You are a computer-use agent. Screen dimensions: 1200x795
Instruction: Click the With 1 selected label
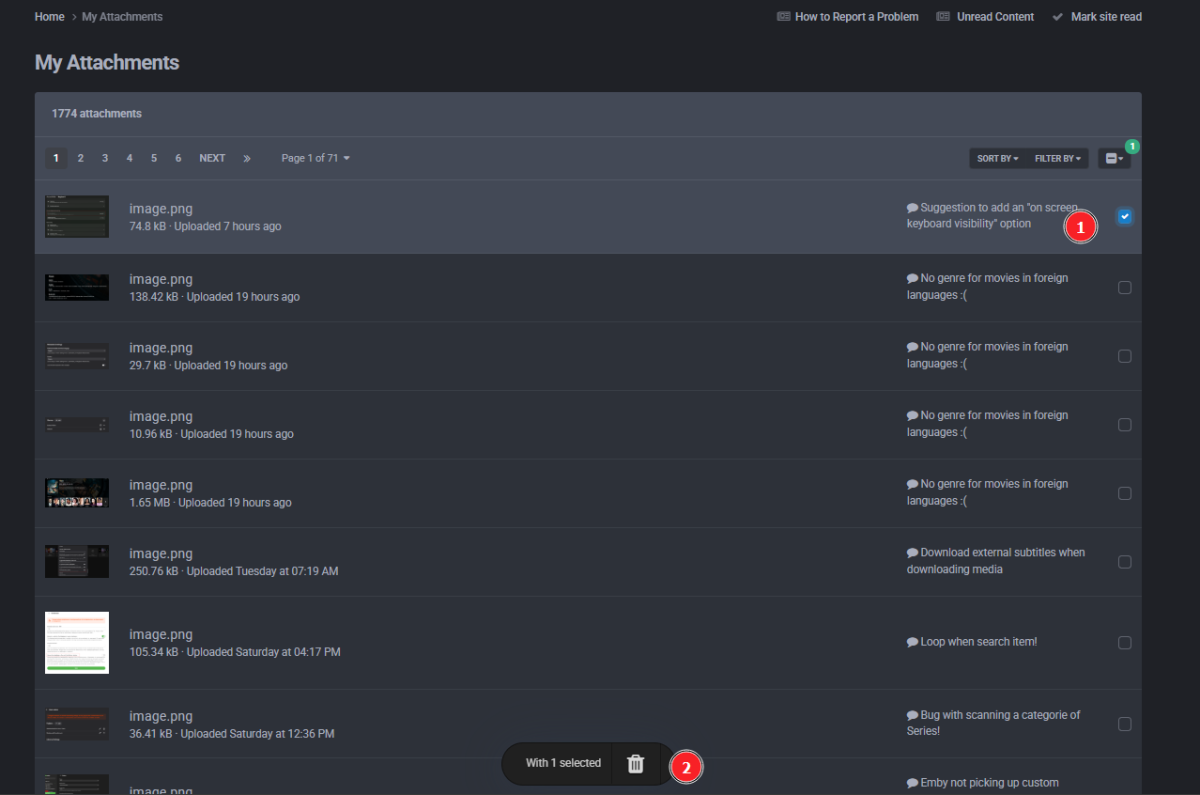563,763
